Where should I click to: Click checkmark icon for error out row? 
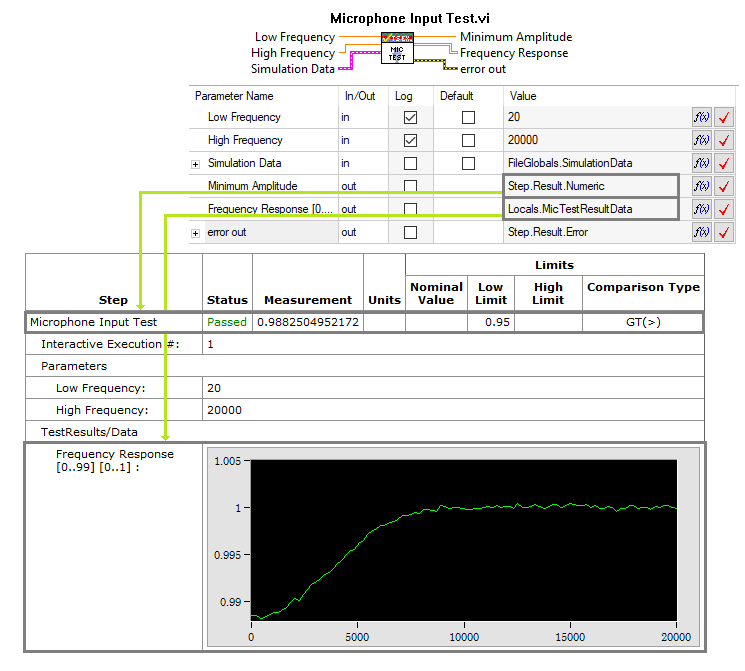point(724,232)
